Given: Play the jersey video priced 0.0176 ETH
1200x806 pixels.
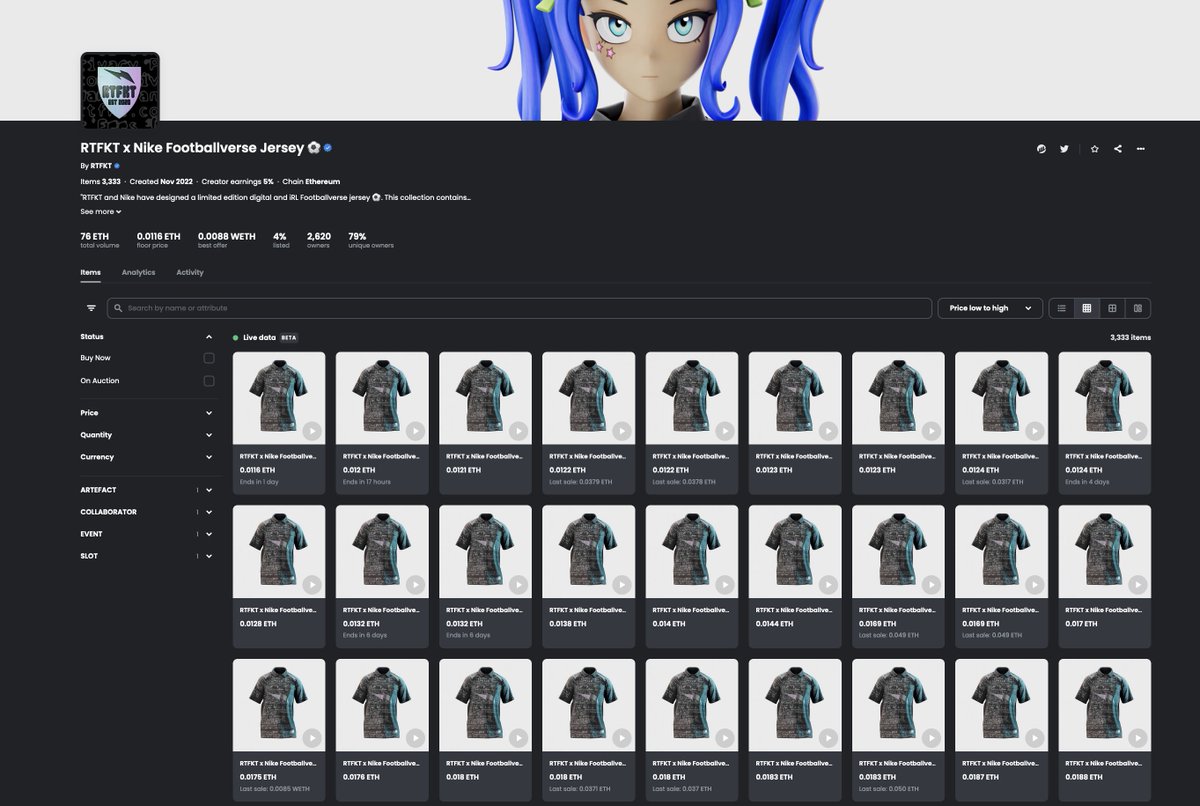Looking at the screenshot, I should coord(415,738).
